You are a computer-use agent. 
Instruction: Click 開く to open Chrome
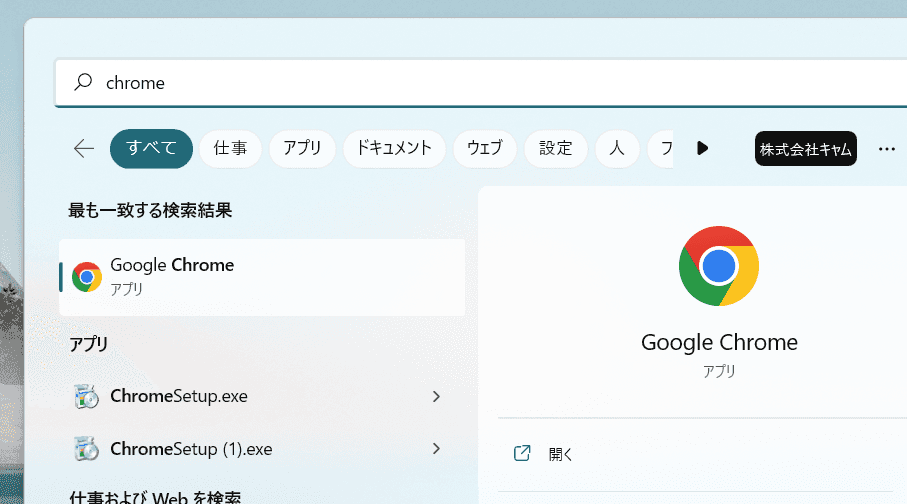[x=561, y=454]
